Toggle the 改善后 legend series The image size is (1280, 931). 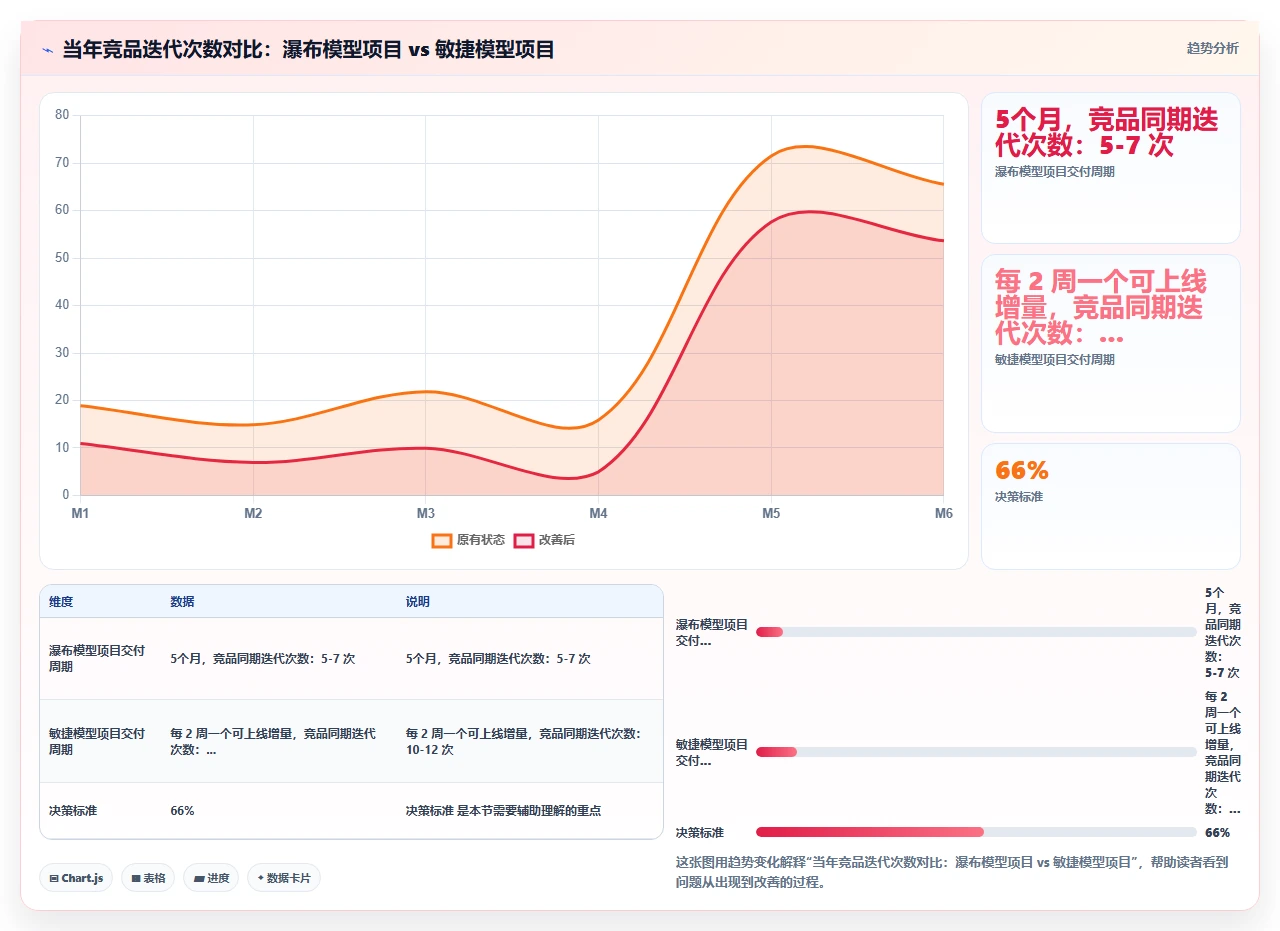(x=544, y=540)
